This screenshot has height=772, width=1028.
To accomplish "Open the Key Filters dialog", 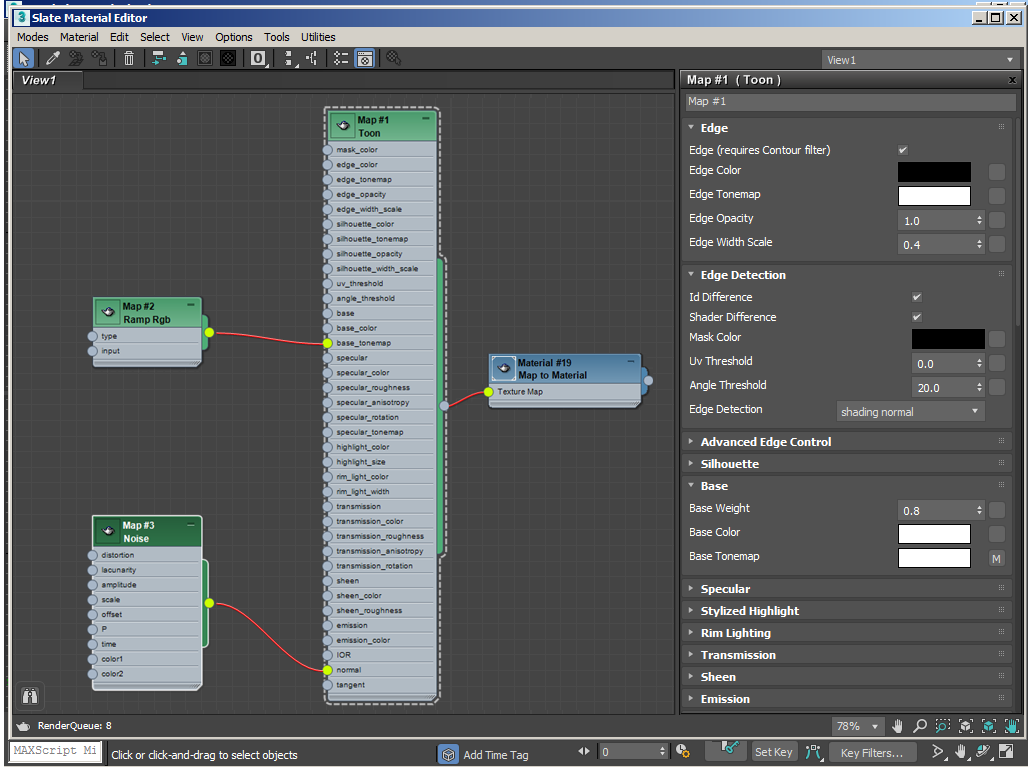I will [872, 752].
